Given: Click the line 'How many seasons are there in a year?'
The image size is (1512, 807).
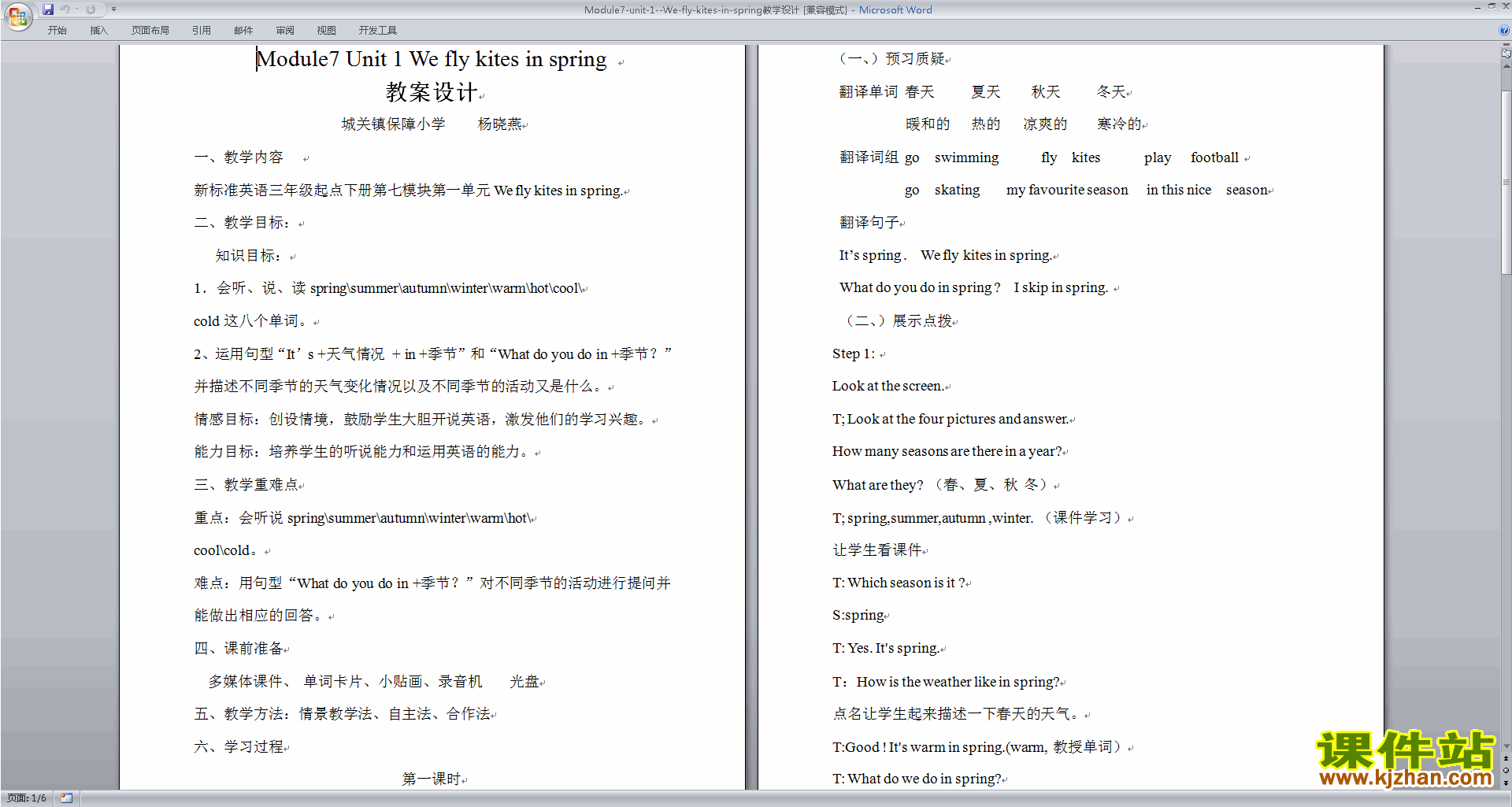Looking at the screenshot, I should pyautogui.click(x=947, y=452).
